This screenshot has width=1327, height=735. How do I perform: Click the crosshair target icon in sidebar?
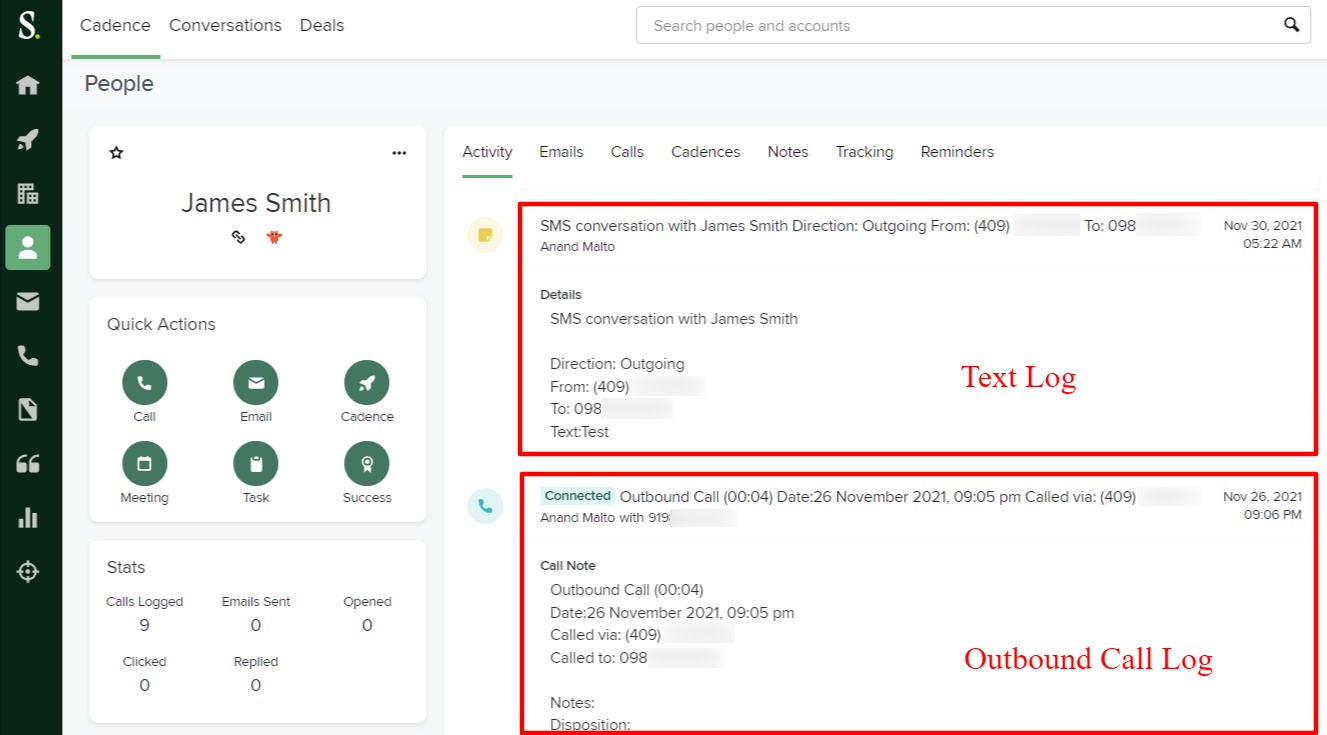click(x=28, y=571)
